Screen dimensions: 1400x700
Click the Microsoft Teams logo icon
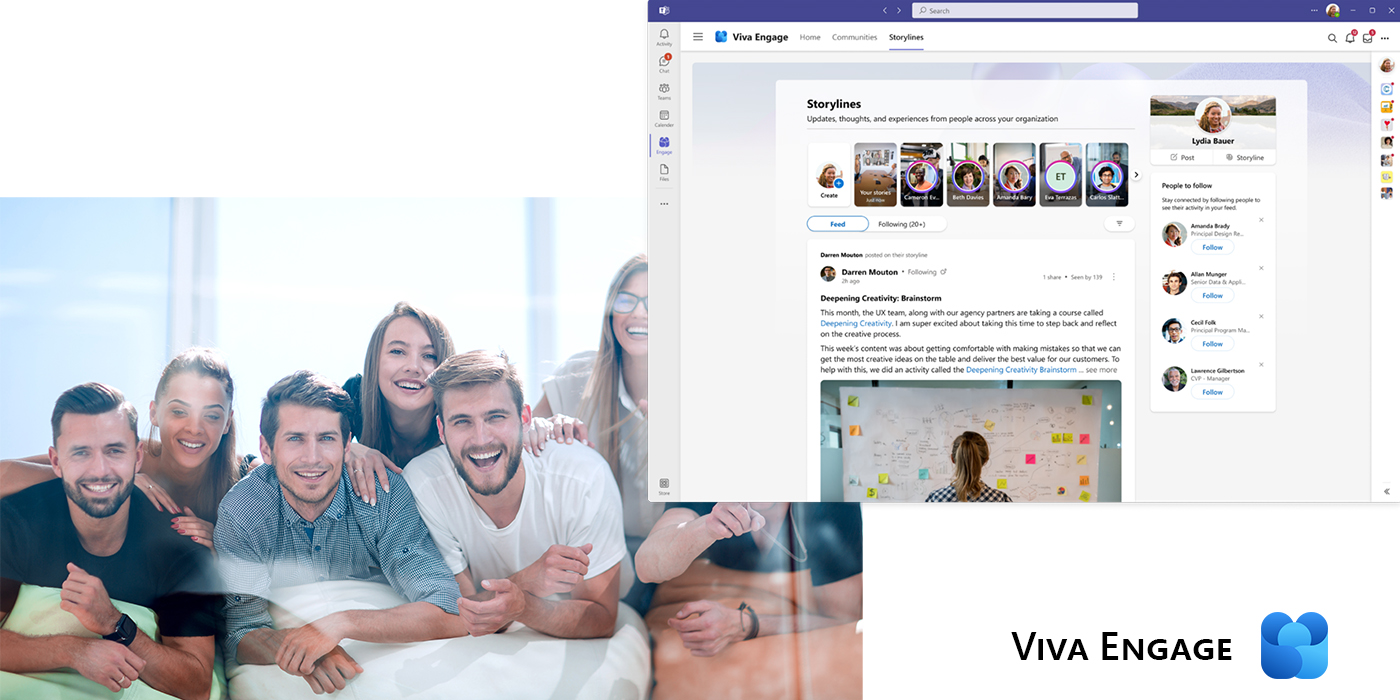tap(664, 10)
